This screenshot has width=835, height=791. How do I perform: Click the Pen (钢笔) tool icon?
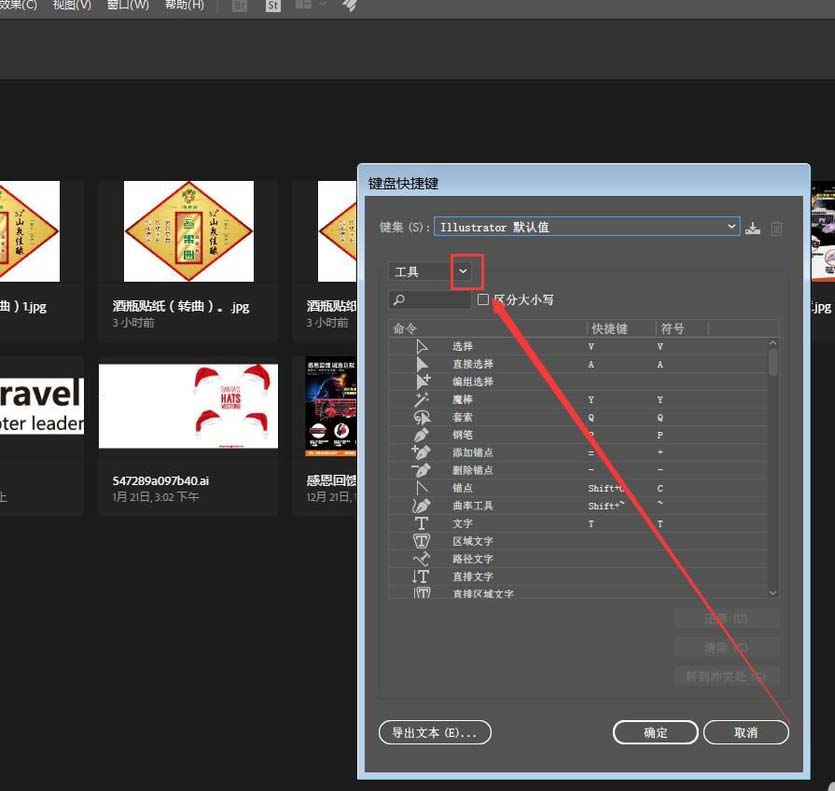pyautogui.click(x=421, y=435)
